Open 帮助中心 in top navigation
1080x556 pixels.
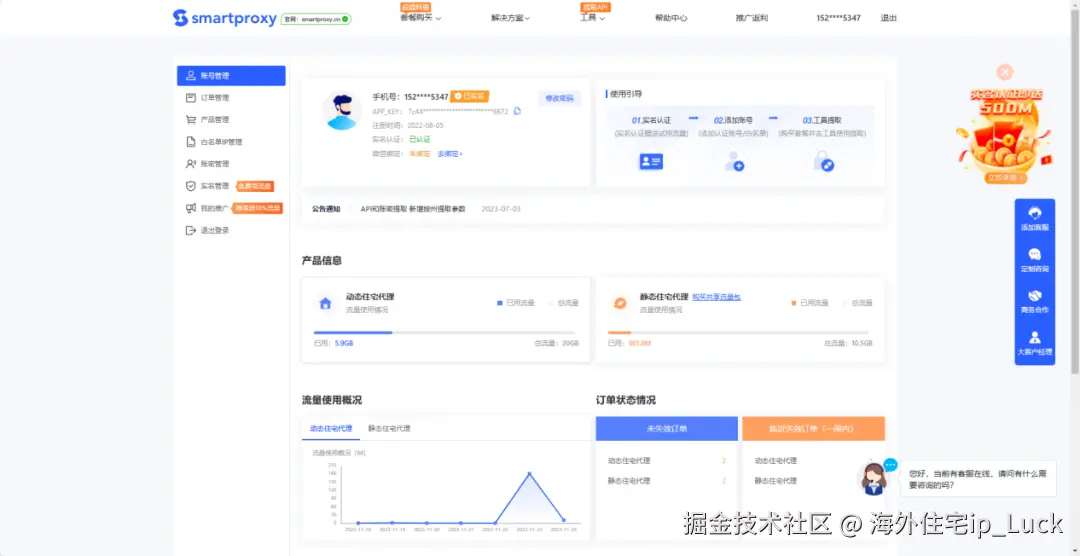coord(671,18)
